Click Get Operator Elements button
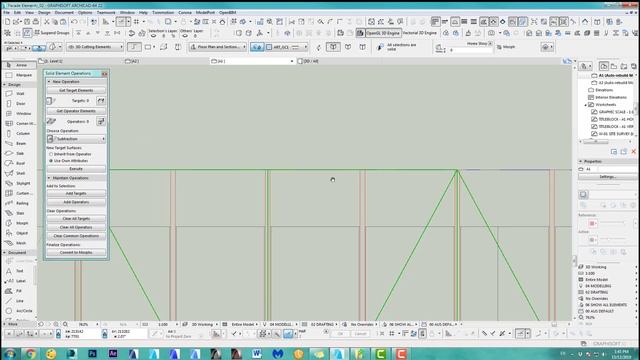The image size is (640, 360). pos(76,111)
